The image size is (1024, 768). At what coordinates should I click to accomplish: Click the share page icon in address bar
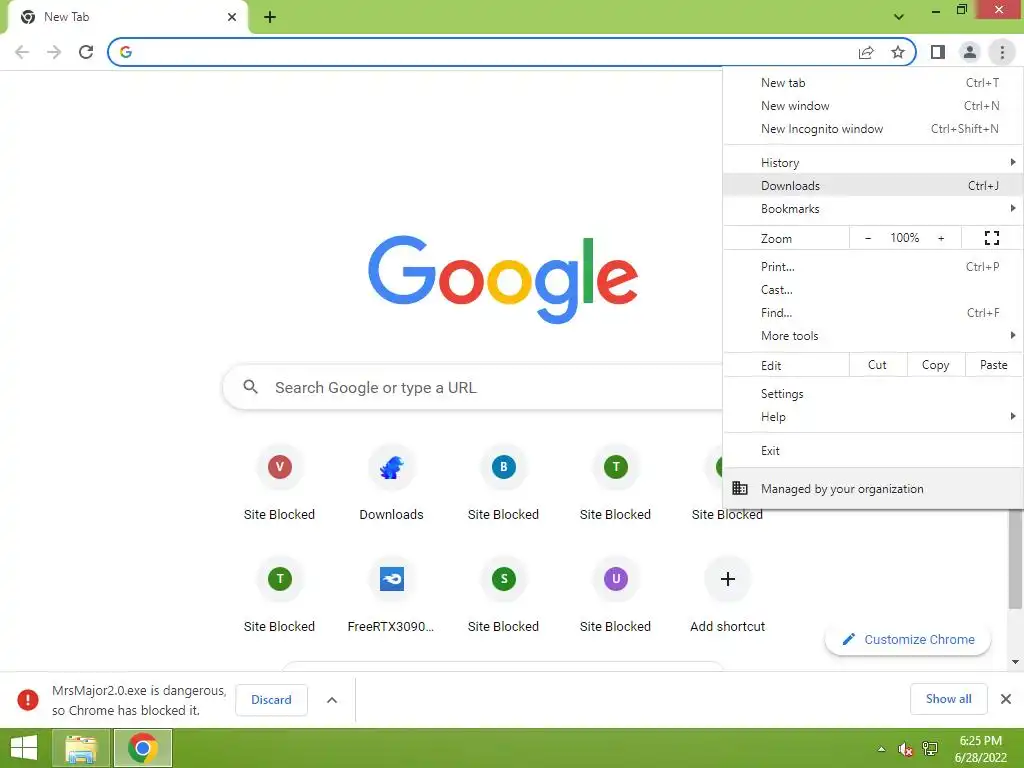point(866,52)
